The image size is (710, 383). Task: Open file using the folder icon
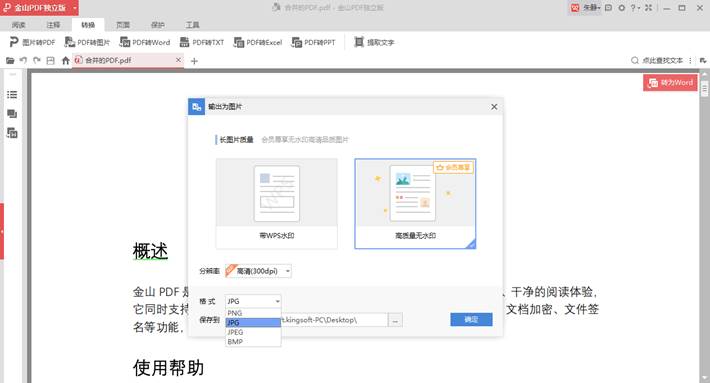click(10, 60)
